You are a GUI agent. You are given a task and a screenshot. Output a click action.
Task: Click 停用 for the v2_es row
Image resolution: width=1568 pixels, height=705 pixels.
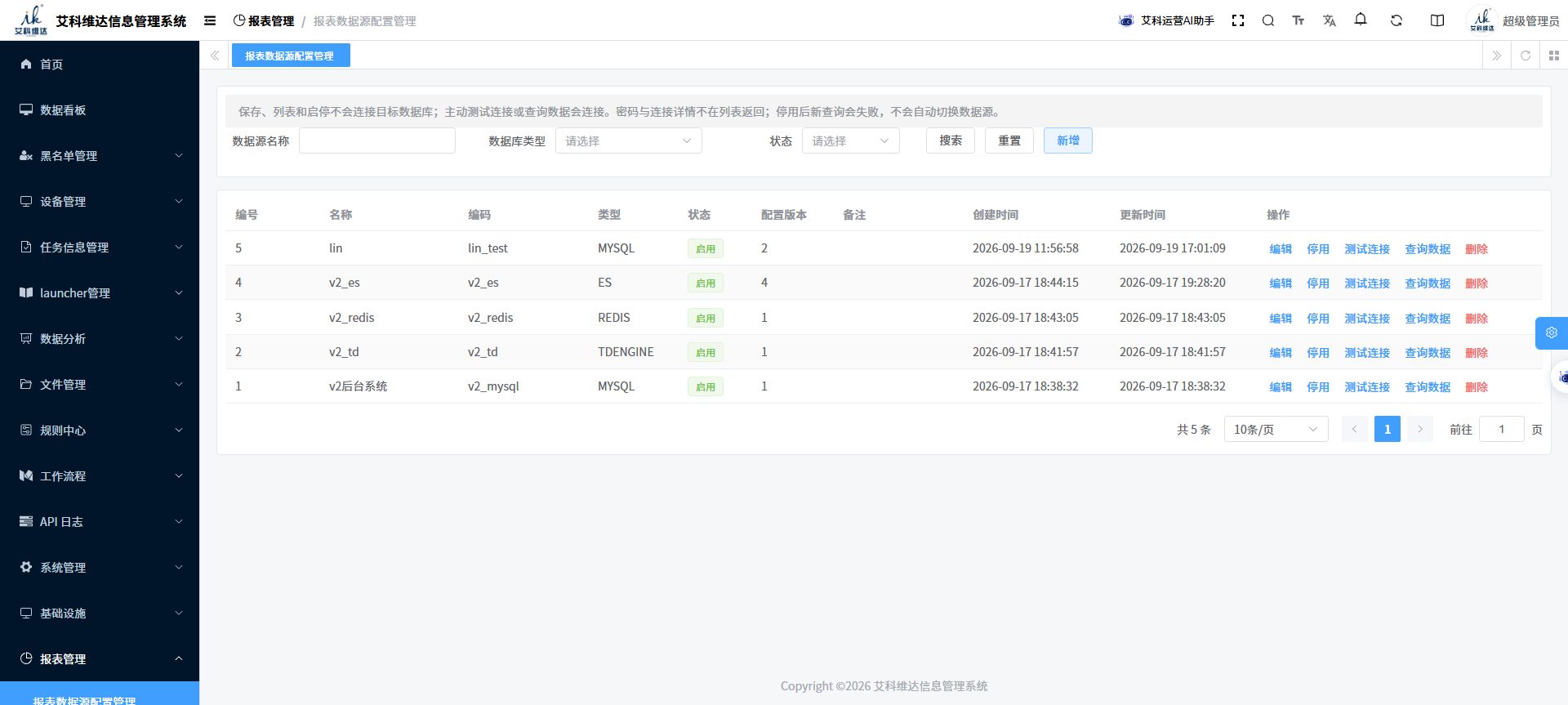click(x=1318, y=283)
